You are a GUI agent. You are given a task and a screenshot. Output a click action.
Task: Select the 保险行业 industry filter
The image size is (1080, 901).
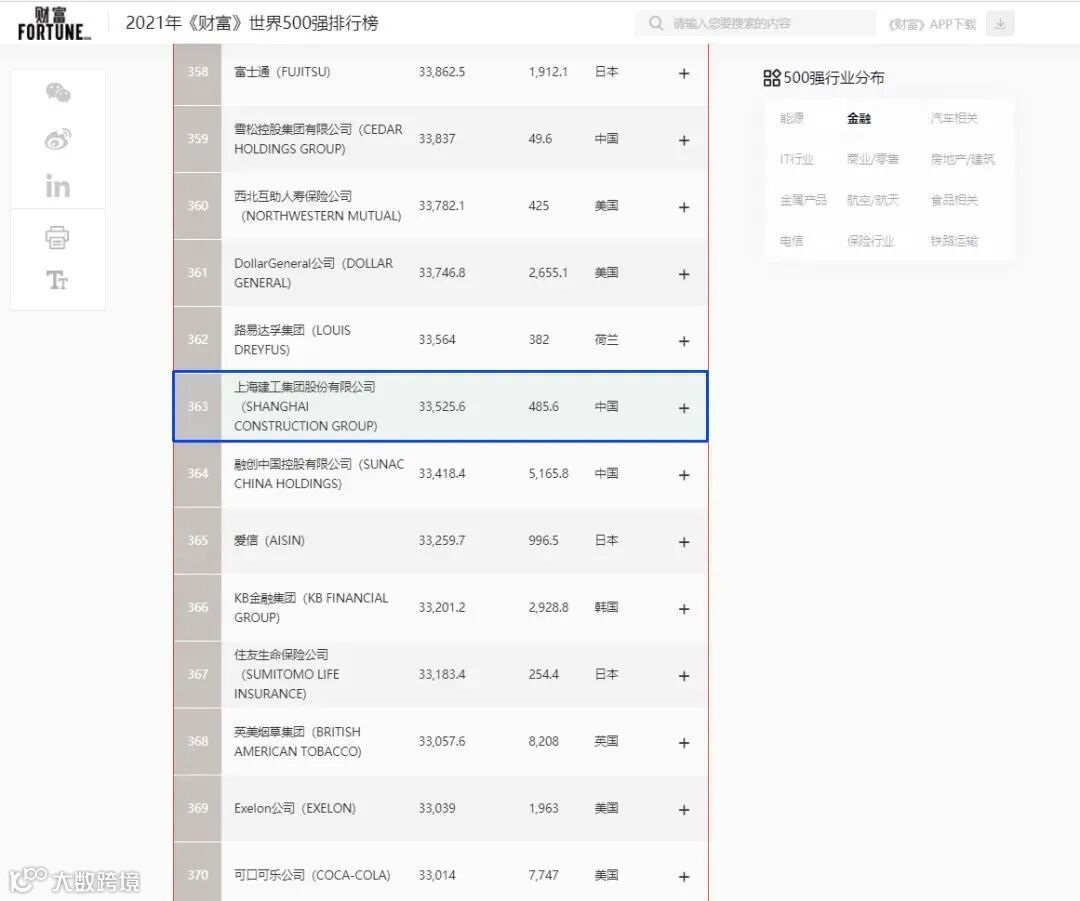(x=871, y=240)
